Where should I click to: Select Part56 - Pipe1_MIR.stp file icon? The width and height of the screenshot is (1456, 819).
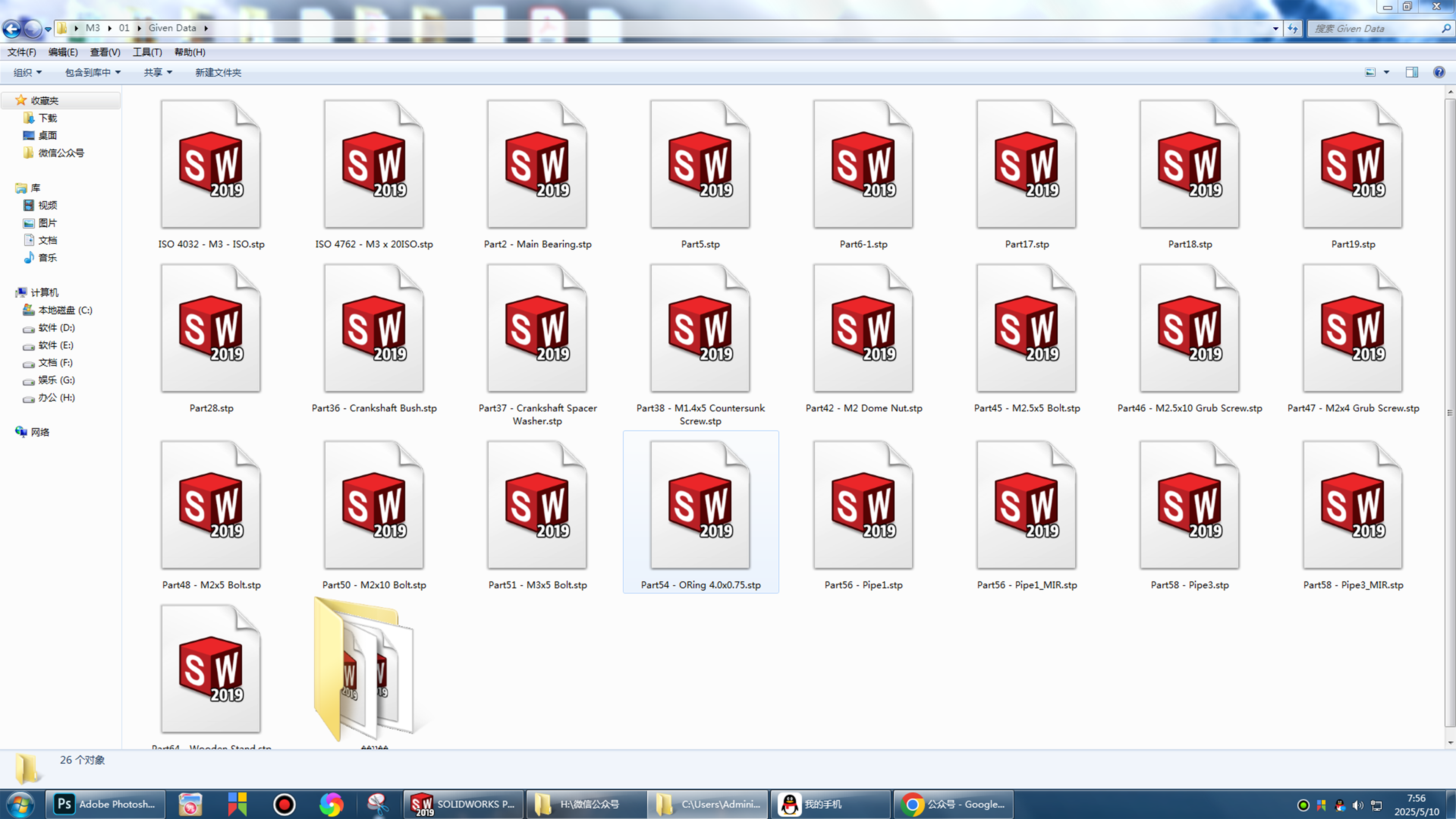coord(1027,505)
